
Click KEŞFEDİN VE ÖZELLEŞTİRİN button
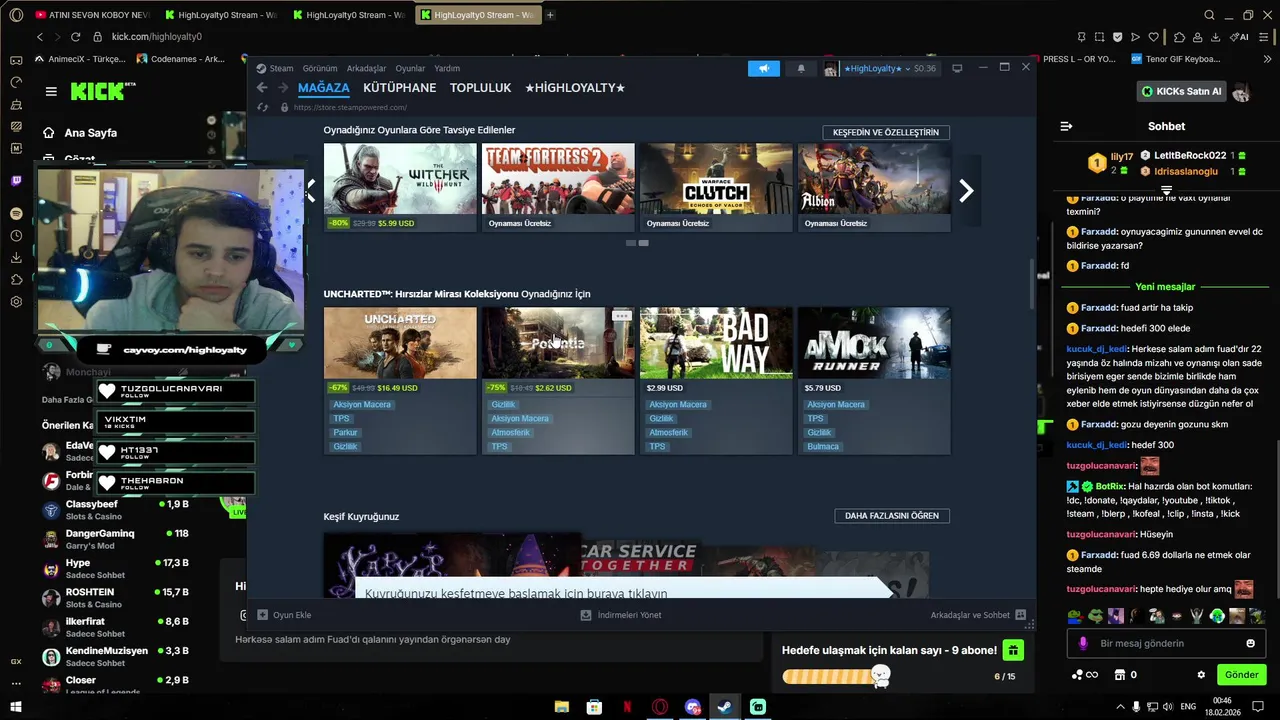[886, 132]
